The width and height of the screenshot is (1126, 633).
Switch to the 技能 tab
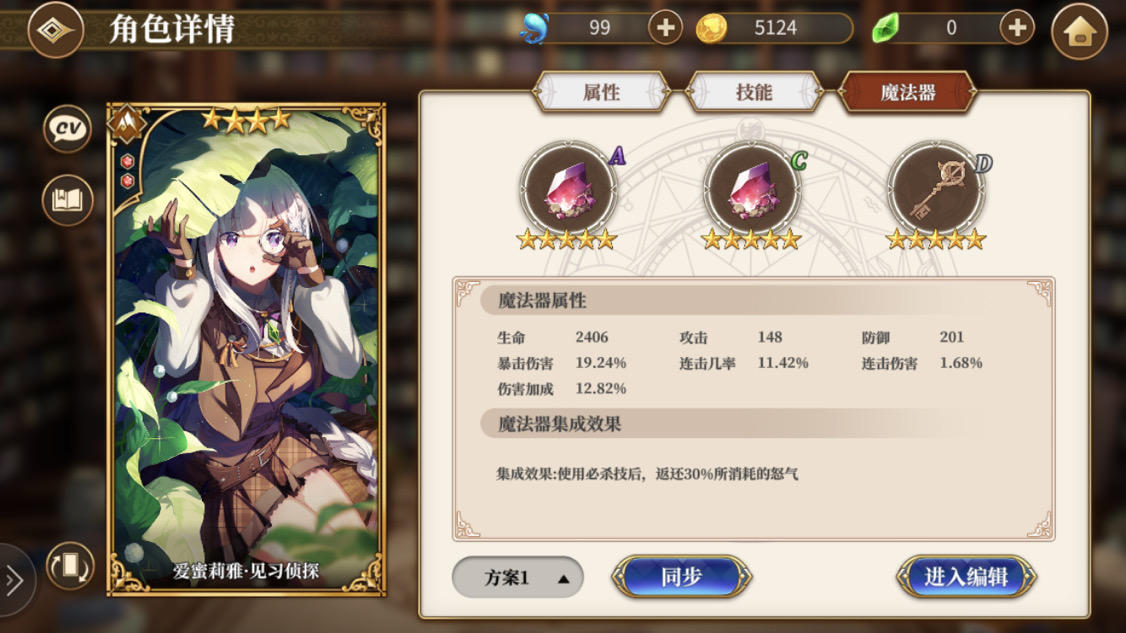pyautogui.click(x=754, y=92)
